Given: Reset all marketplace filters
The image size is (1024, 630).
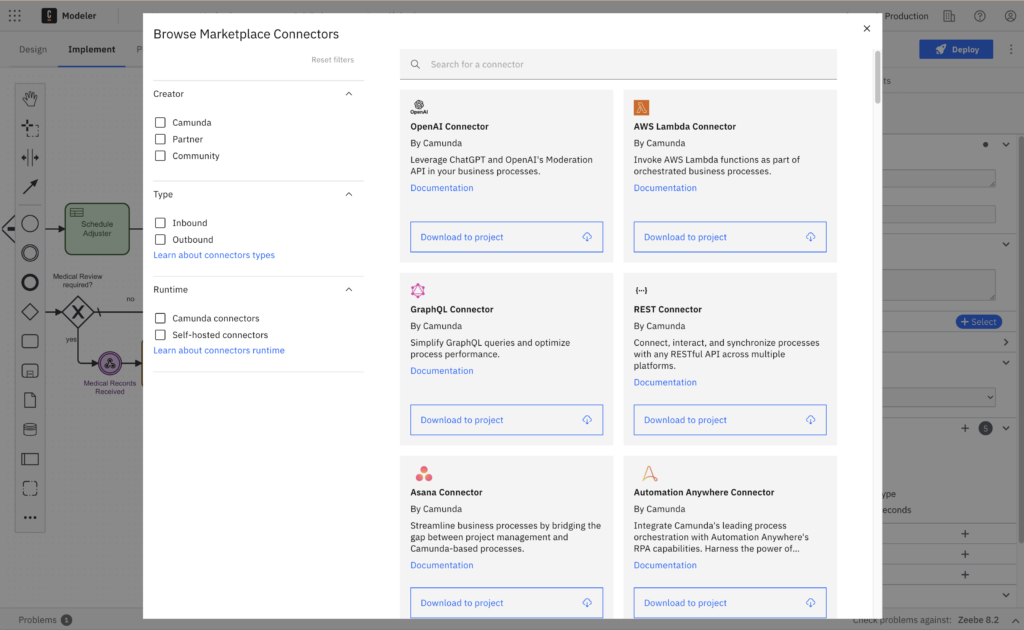Looking at the screenshot, I should click(x=332, y=59).
